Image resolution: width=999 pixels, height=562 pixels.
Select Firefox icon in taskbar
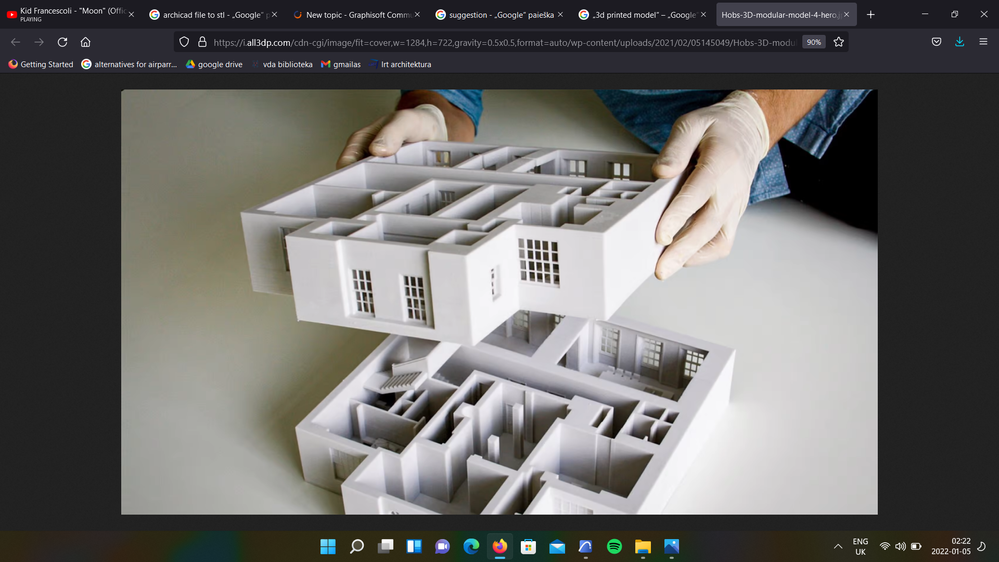click(x=500, y=547)
